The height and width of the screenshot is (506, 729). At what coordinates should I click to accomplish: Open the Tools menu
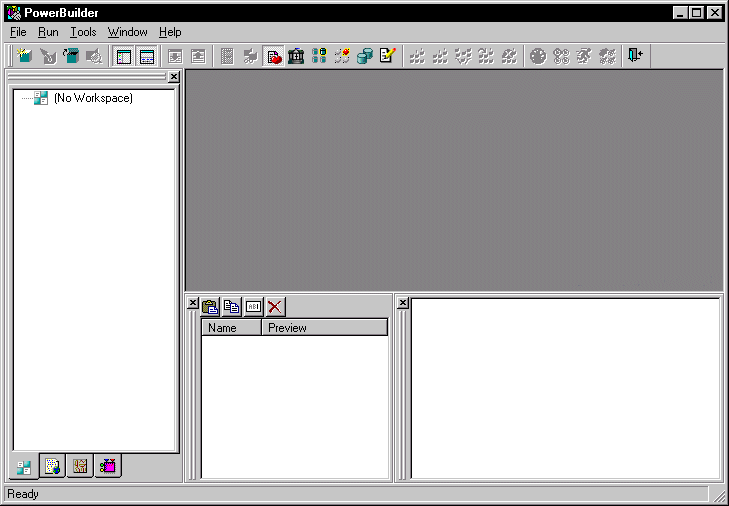[83, 32]
